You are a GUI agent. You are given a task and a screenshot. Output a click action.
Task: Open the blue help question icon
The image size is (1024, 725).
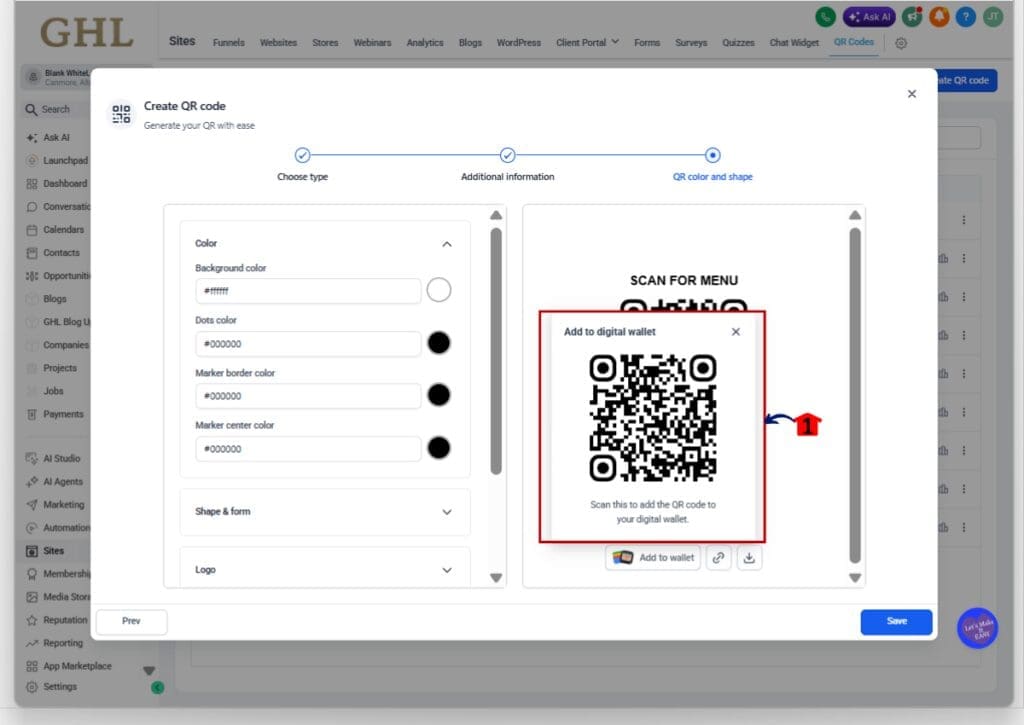point(966,17)
